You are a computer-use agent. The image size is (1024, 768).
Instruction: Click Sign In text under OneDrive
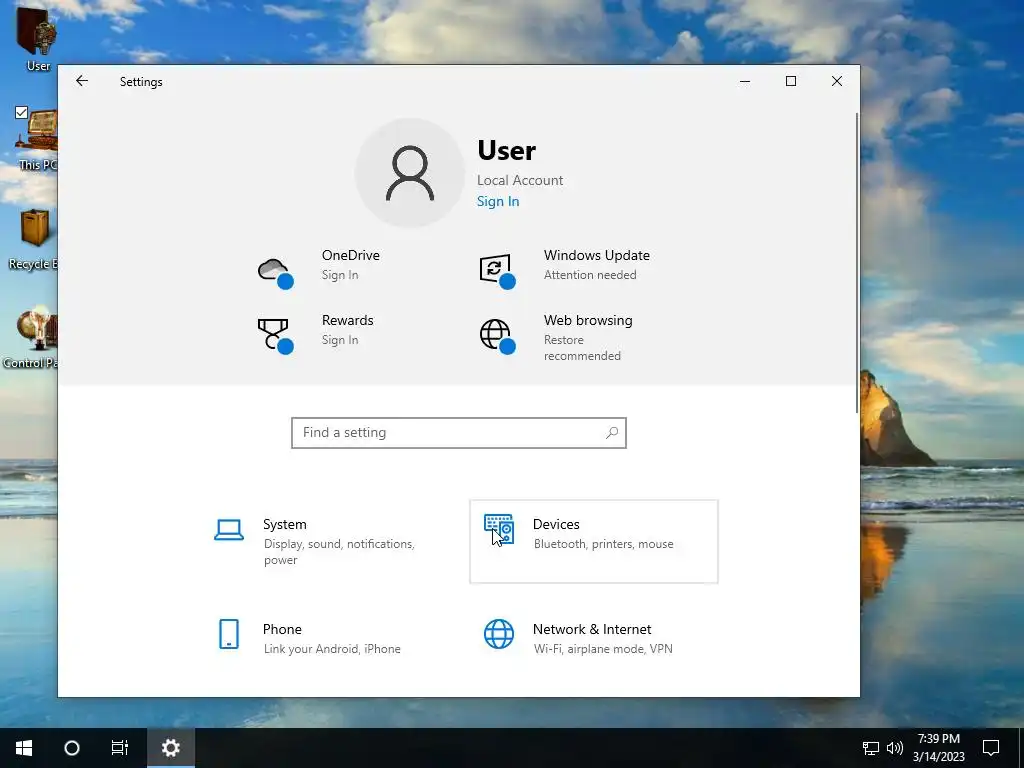340,275
